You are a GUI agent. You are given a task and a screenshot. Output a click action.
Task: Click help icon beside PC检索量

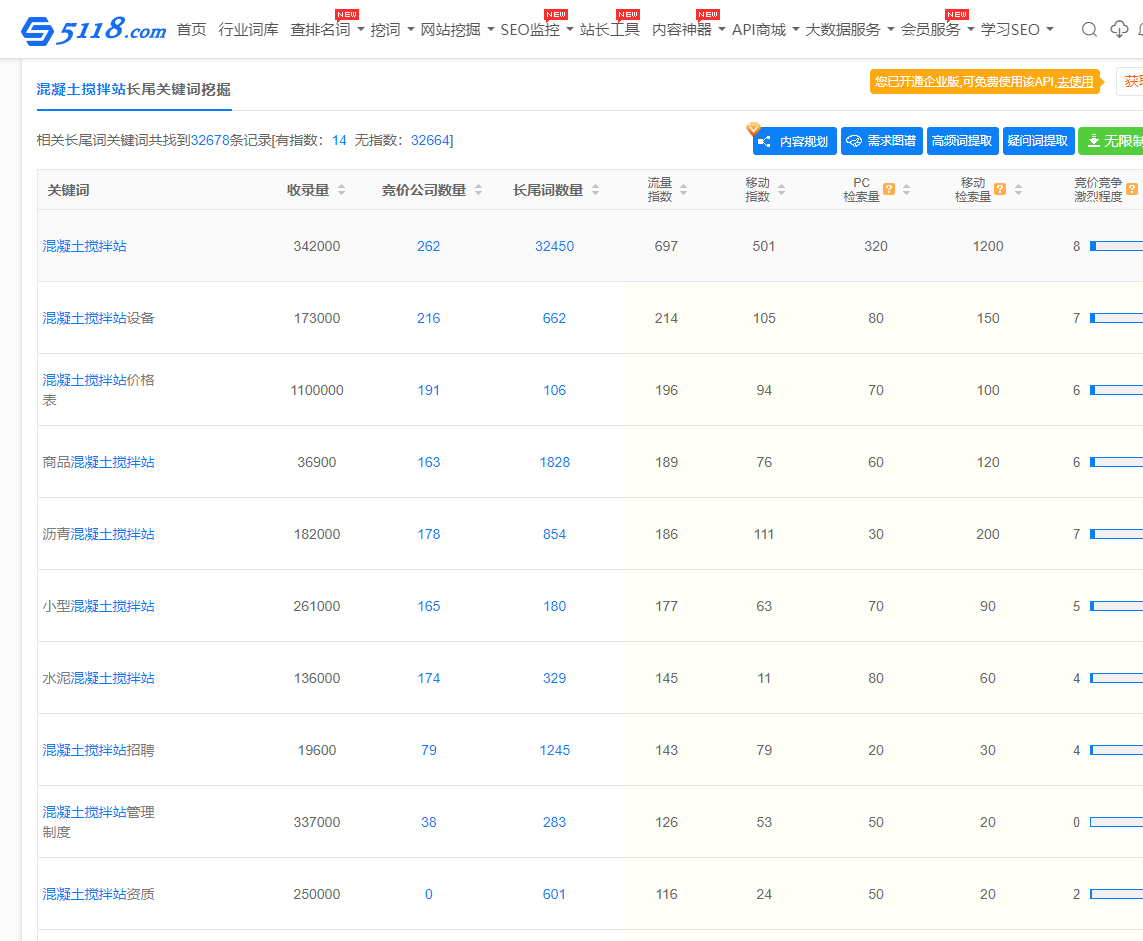click(x=889, y=190)
